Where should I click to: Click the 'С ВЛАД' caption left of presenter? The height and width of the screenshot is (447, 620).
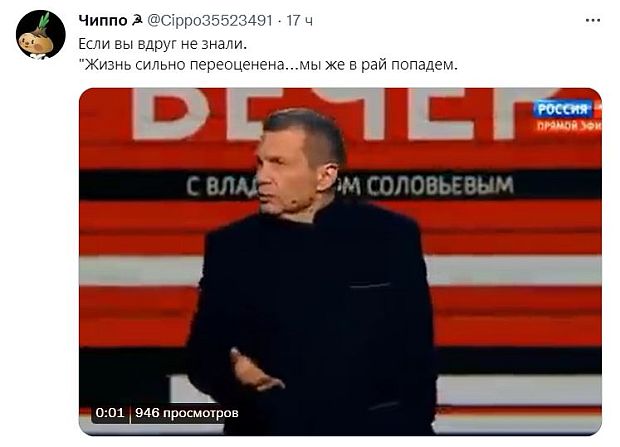tap(221, 187)
